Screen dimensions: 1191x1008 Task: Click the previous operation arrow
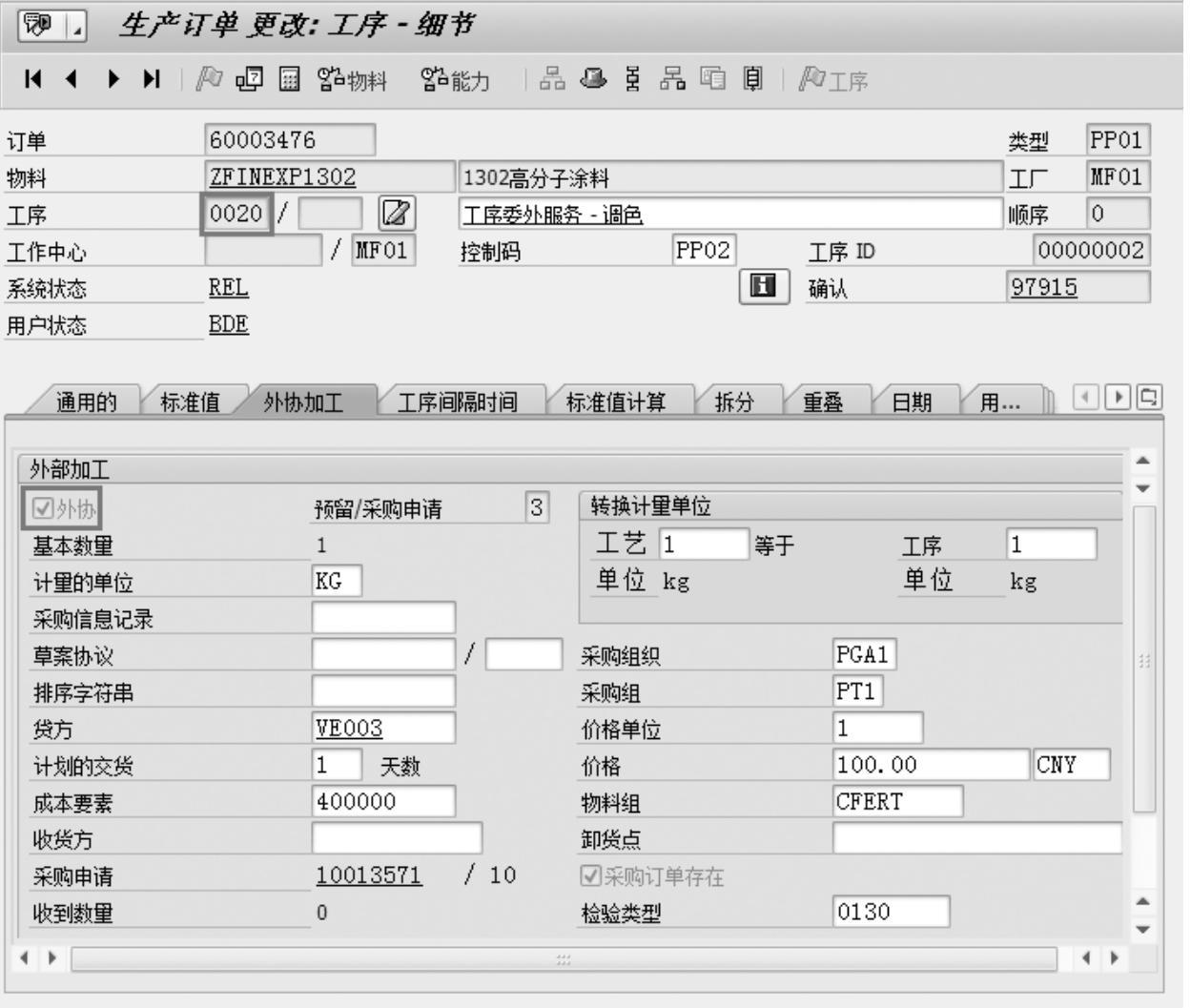(72, 79)
